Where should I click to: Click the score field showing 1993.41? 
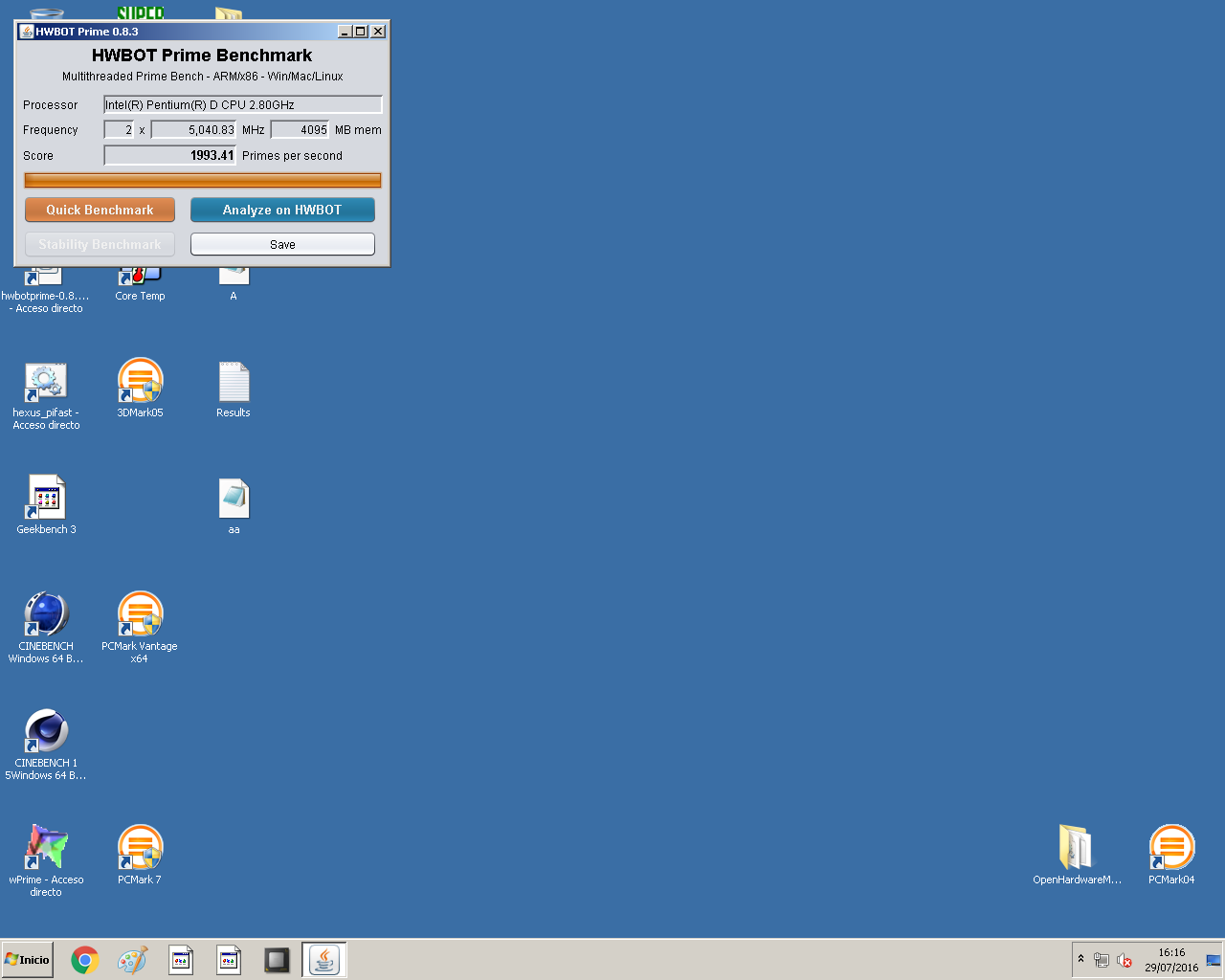pyautogui.click(x=169, y=155)
